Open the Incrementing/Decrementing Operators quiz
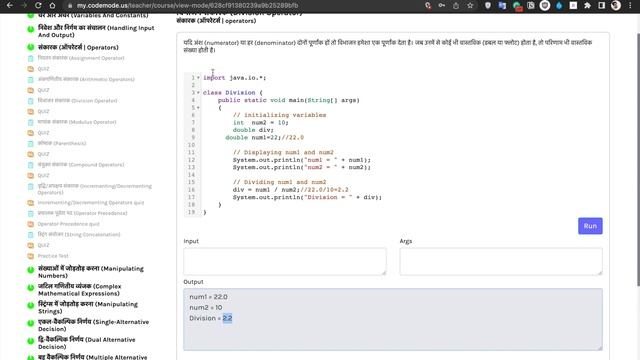Screen dimensions: 640x360 coord(91,202)
